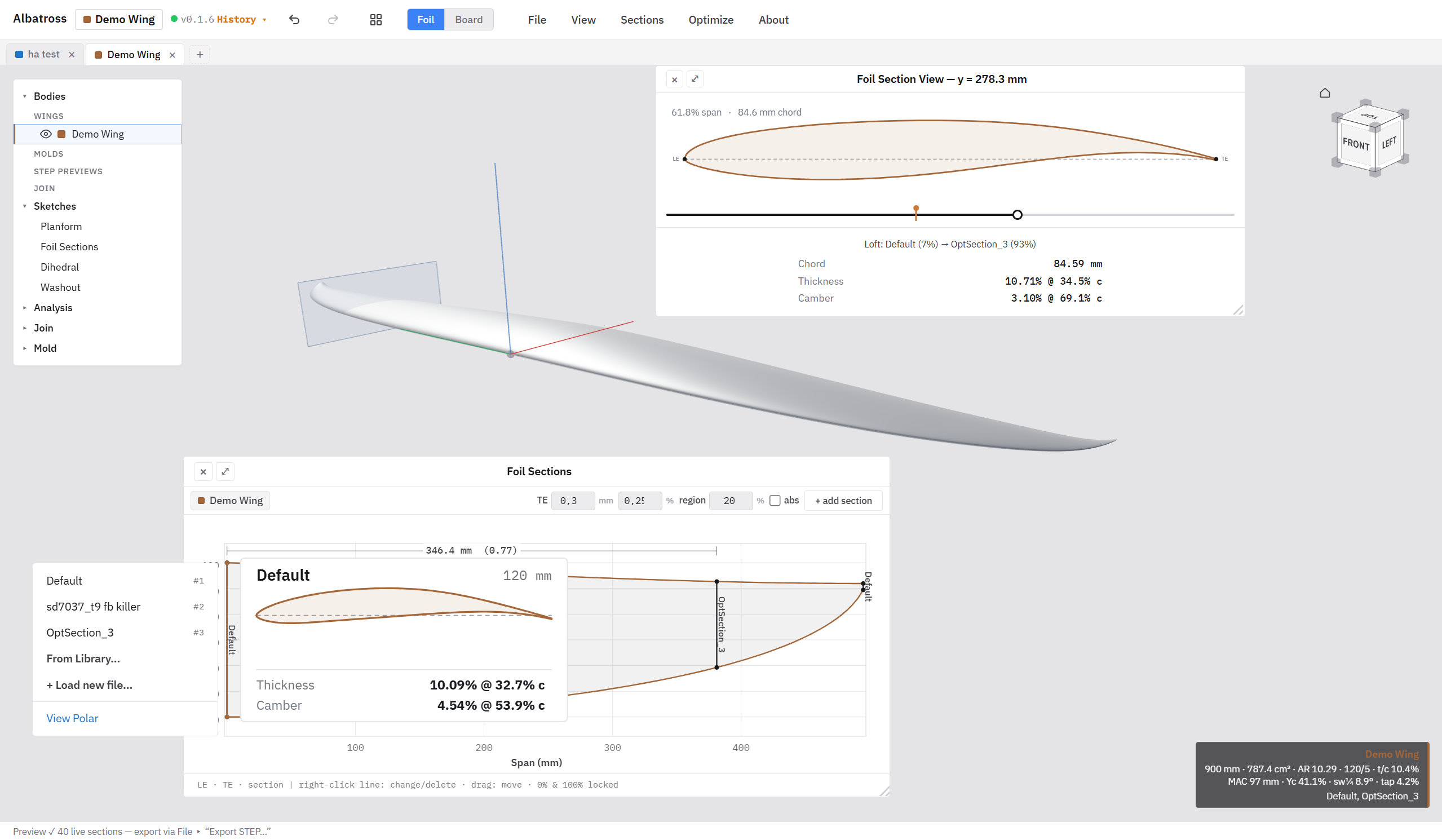Maximize the Foil Sections panel

225,471
